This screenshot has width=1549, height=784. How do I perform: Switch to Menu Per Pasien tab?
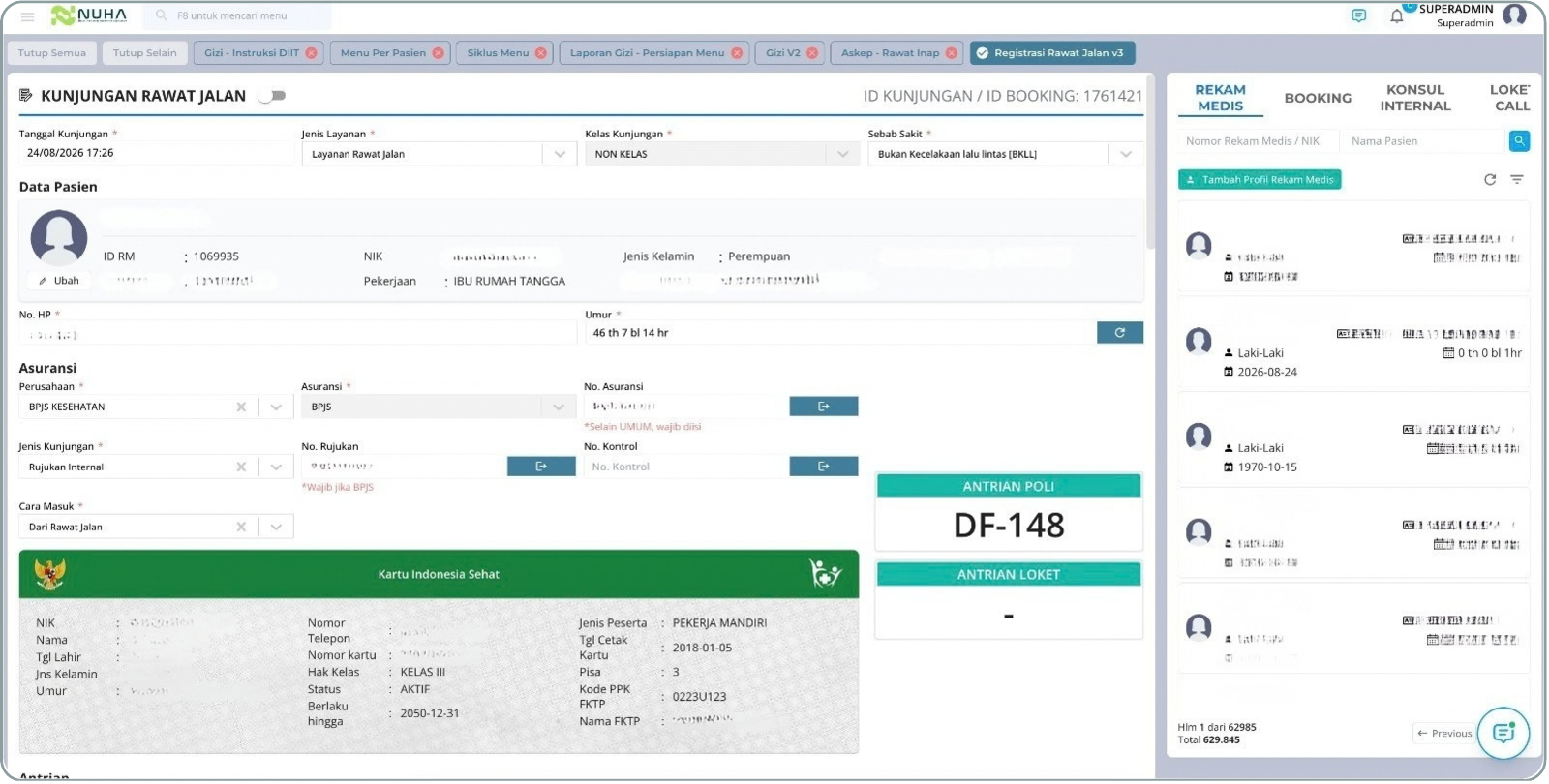pos(383,53)
